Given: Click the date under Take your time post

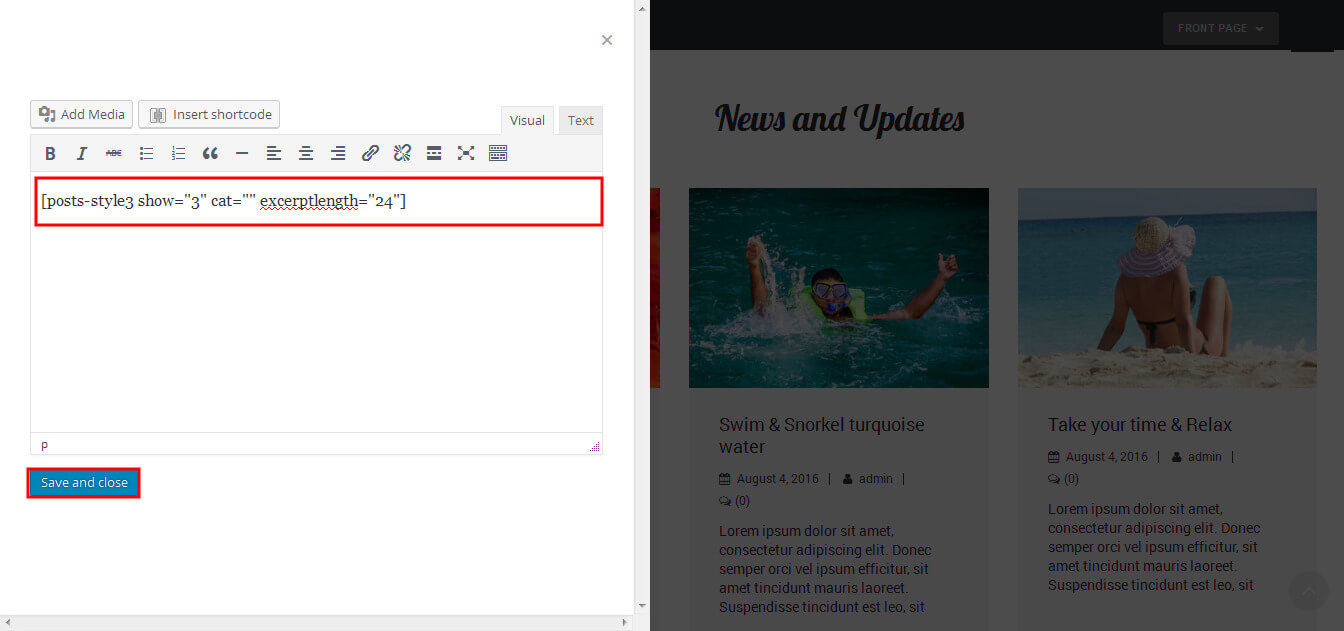Looking at the screenshot, I should tap(1106, 457).
